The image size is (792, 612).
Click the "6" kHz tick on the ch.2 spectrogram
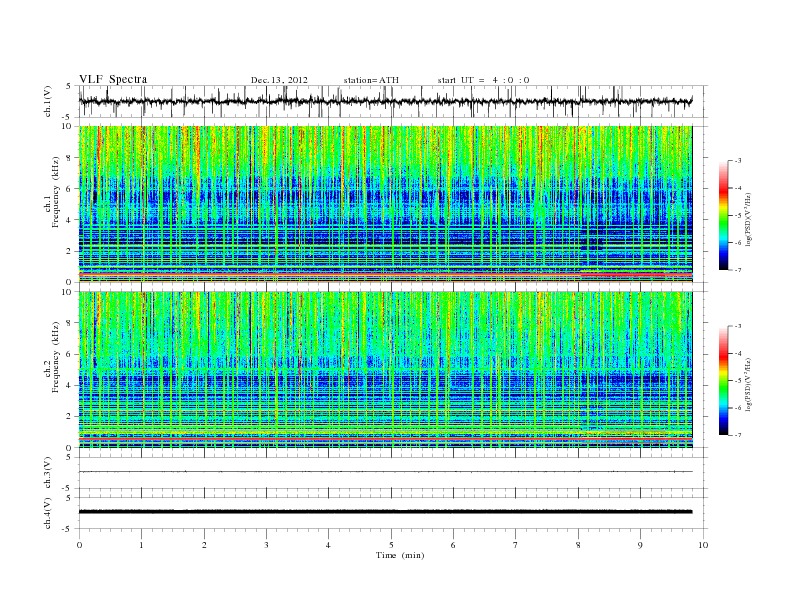(70, 354)
